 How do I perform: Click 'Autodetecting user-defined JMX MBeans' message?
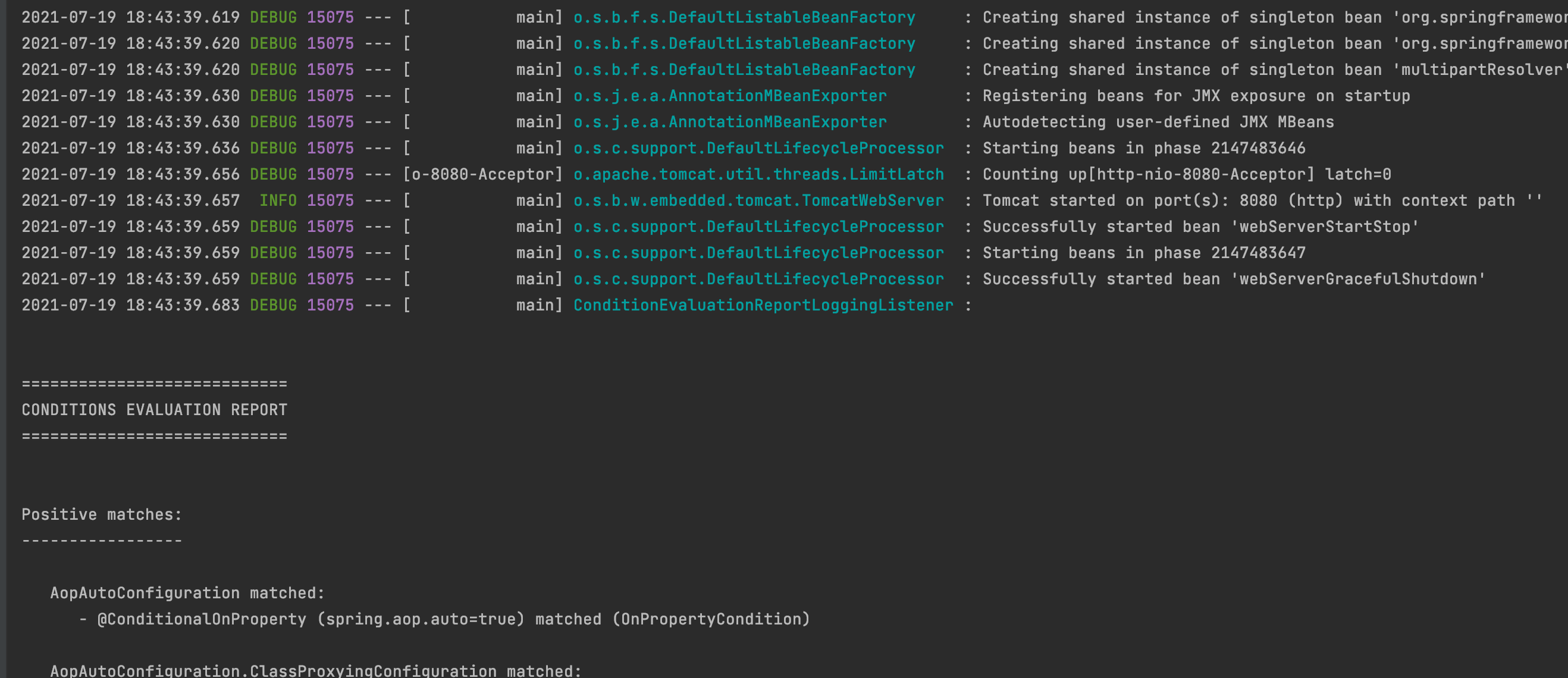pyautogui.click(x=1158, y=122)
